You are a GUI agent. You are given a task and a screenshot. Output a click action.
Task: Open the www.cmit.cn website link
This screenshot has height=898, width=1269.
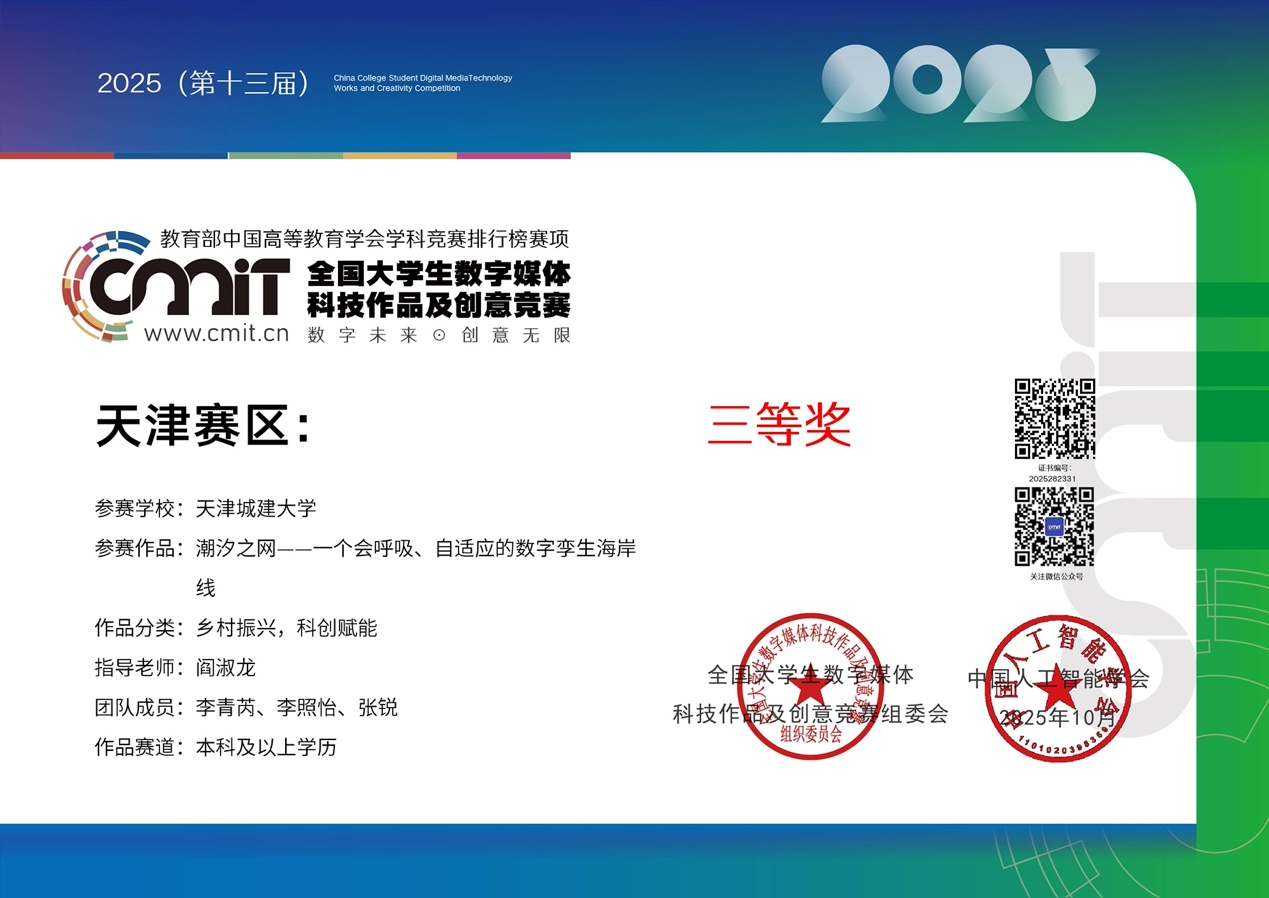coord(216,334)
